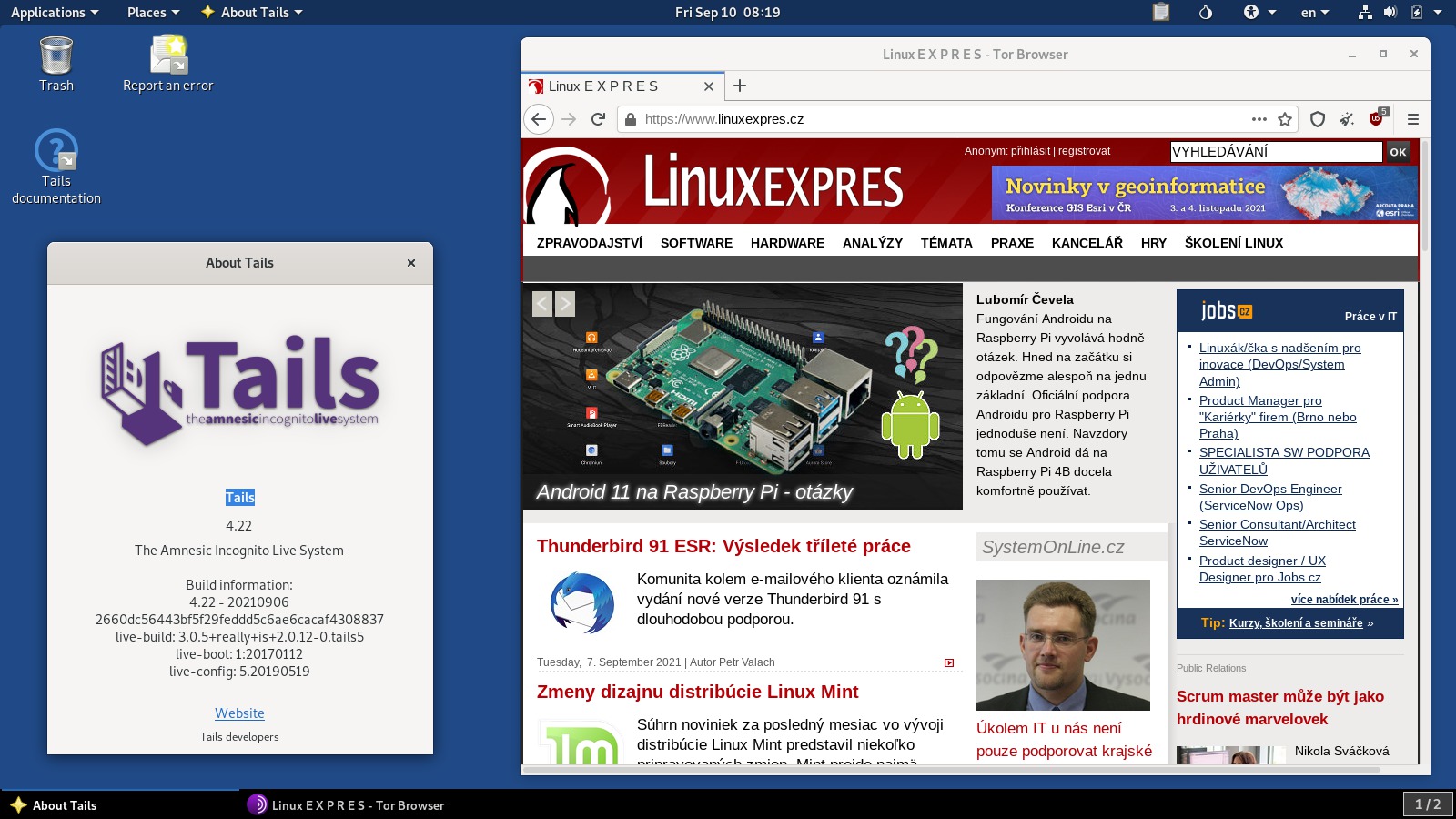Open the Tor onion status icon in the top panel
This screenshot has height=819, width=1456.
1206,12
